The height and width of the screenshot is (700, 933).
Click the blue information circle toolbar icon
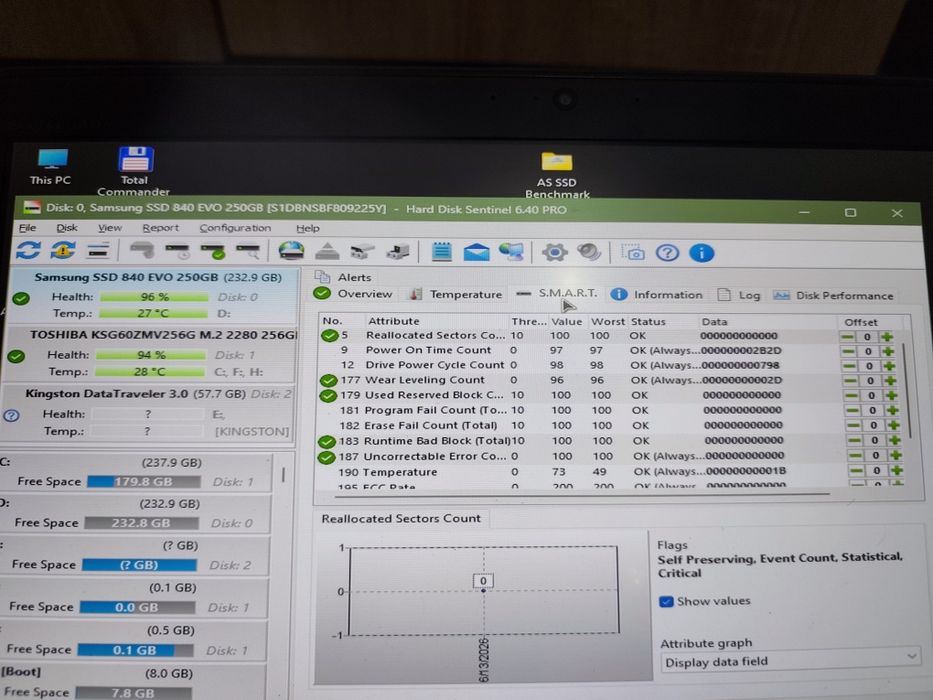[702, 254]
